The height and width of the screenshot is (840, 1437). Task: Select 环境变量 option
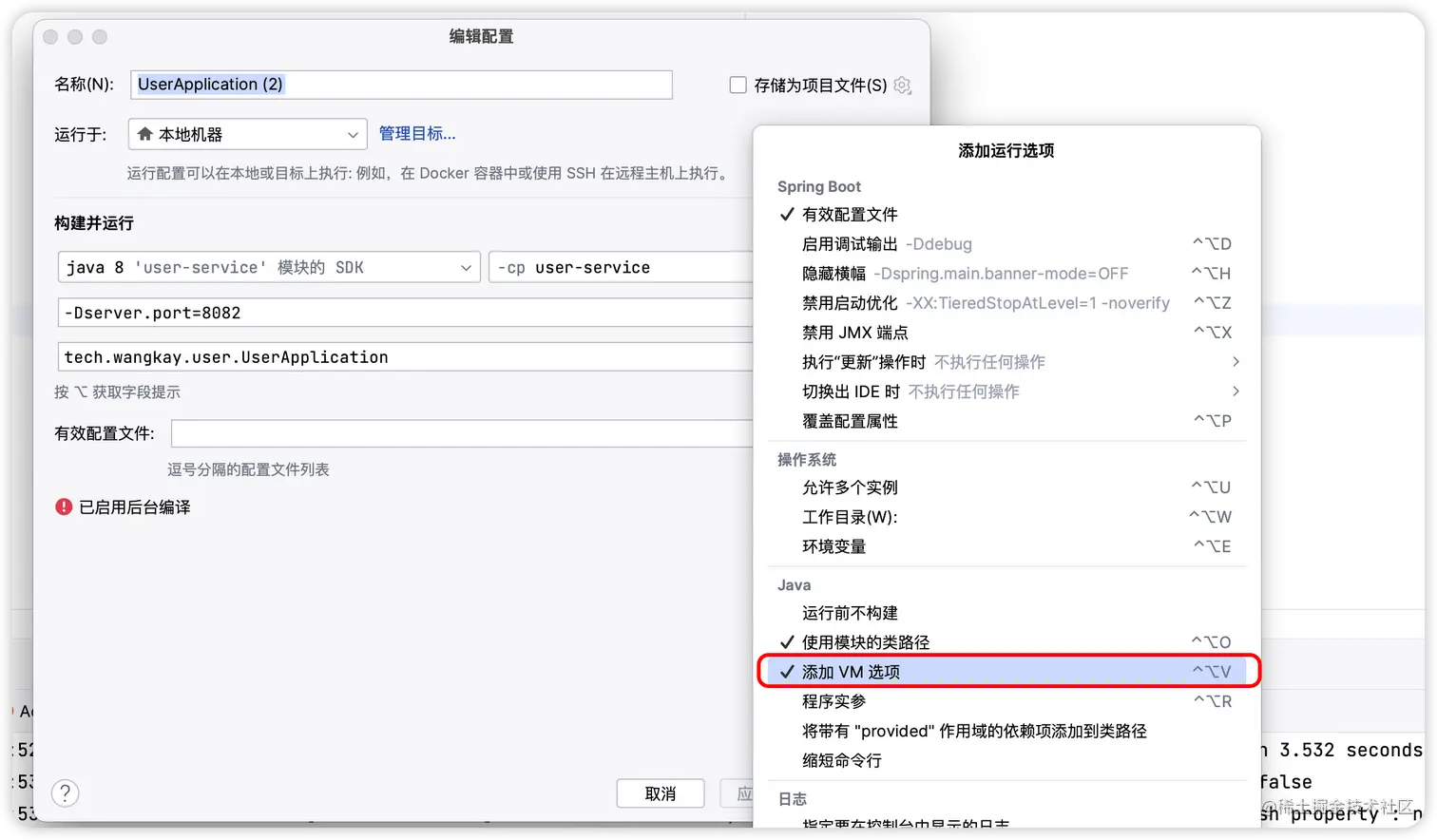pyautogui.click(x=1007, y=546)
